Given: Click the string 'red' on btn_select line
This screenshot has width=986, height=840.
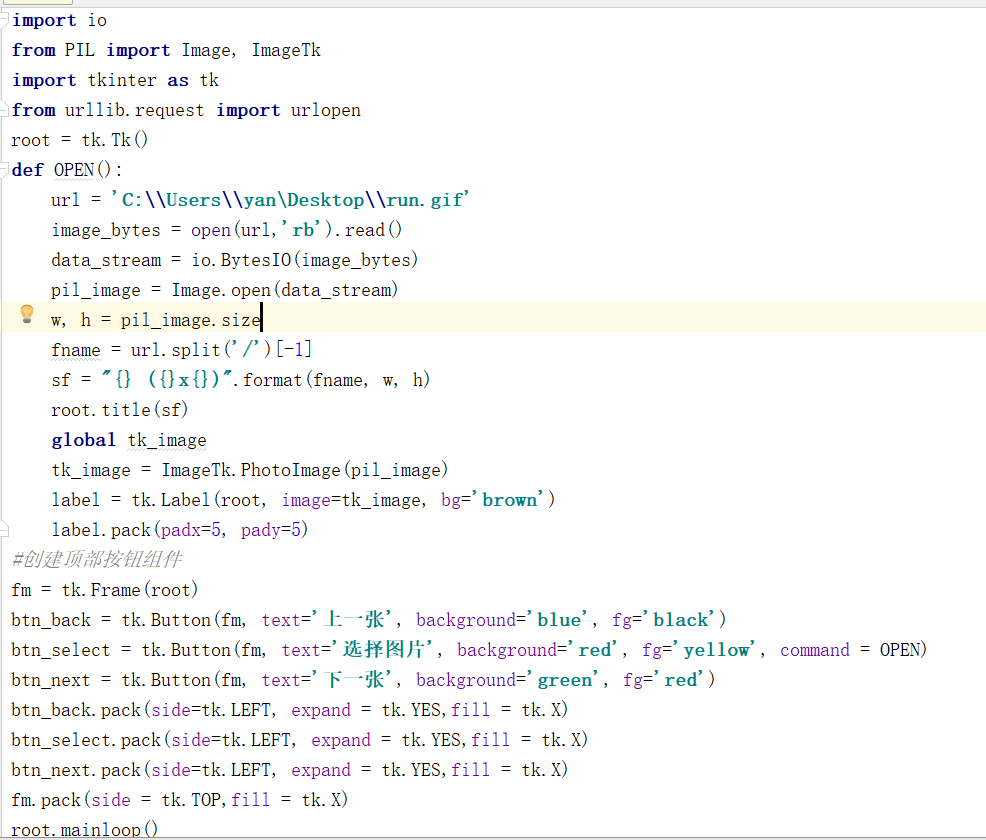Looking at the screenshot, I should coord(595,649).
